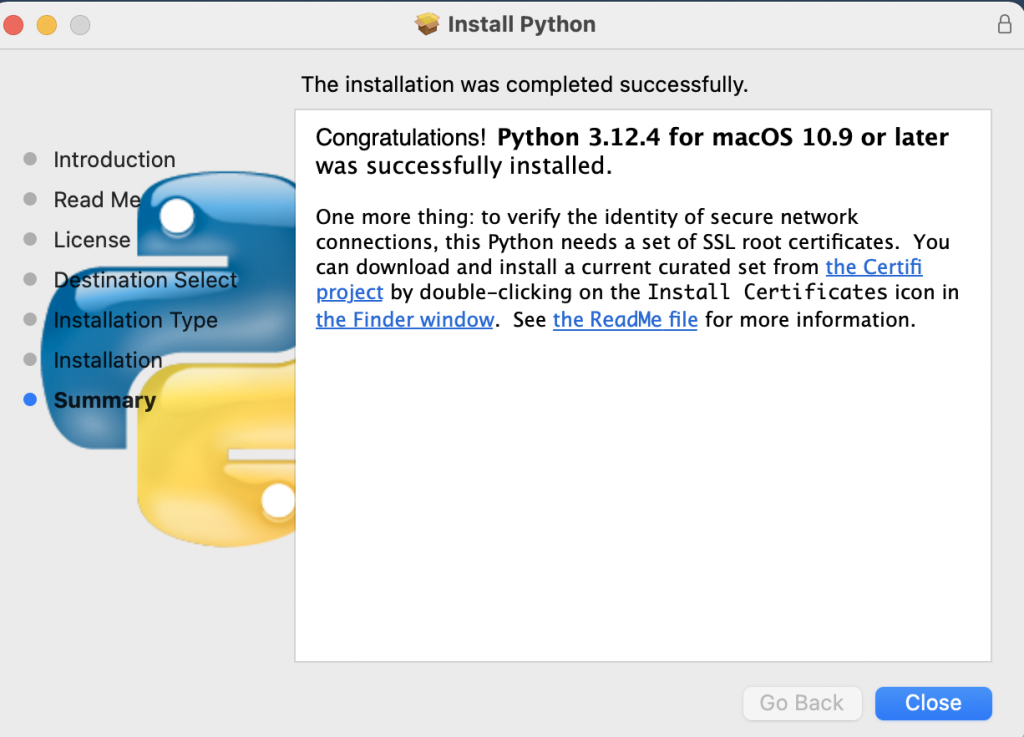Select the Read Me step
This screenshot has width=1024, height=737.
pyautogui.click(x=97, y=200)
